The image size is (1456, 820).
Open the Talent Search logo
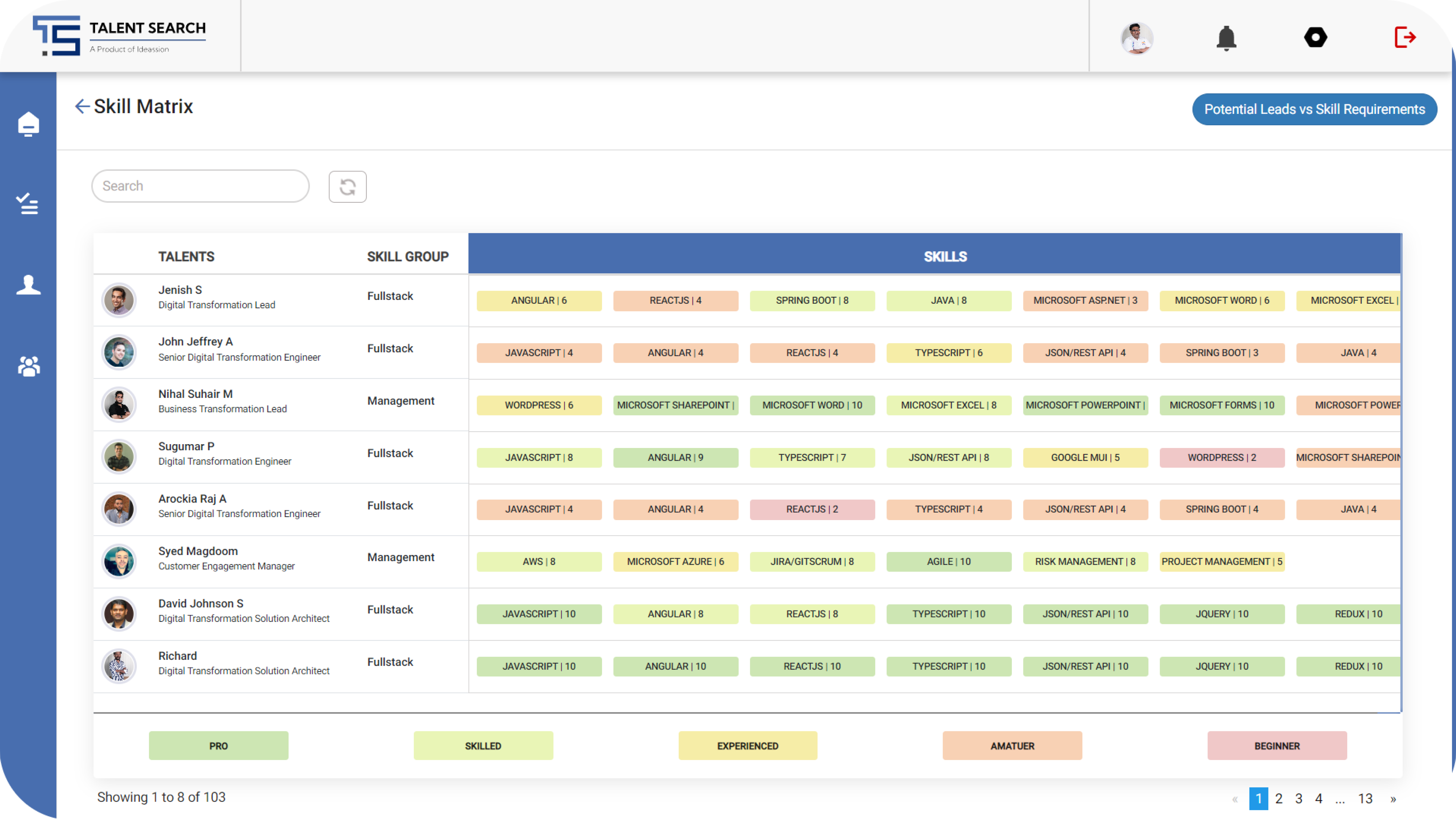coord(119,36)
